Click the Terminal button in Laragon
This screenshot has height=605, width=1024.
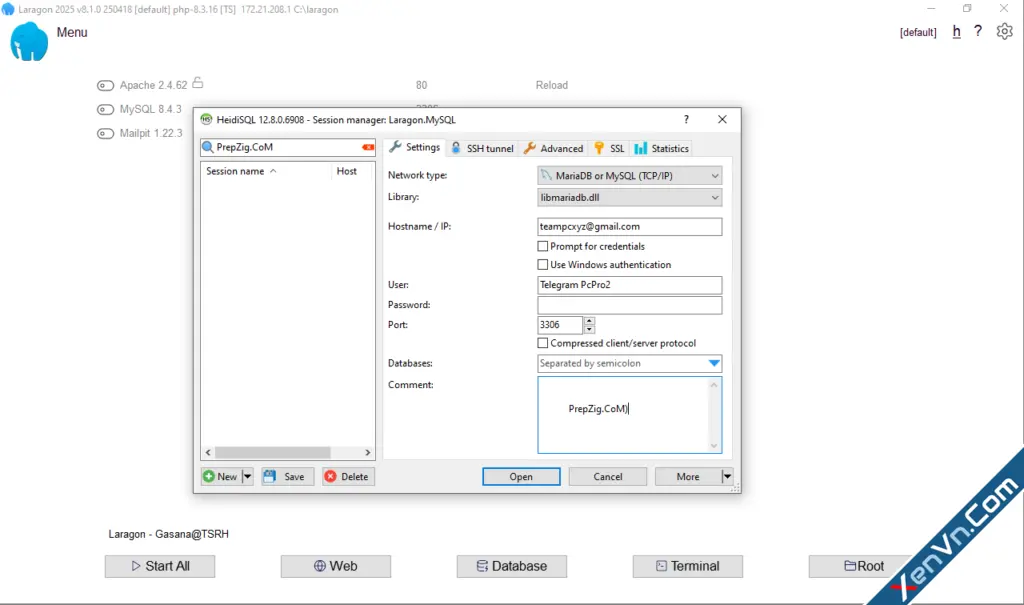pyautogui.click(x=688, y=566)
